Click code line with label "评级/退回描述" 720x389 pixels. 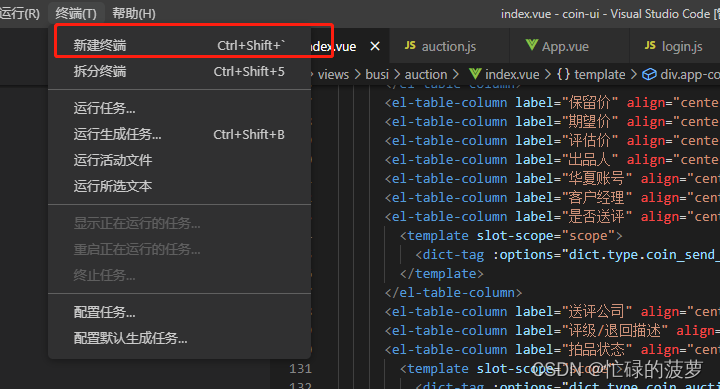(552, 331)
